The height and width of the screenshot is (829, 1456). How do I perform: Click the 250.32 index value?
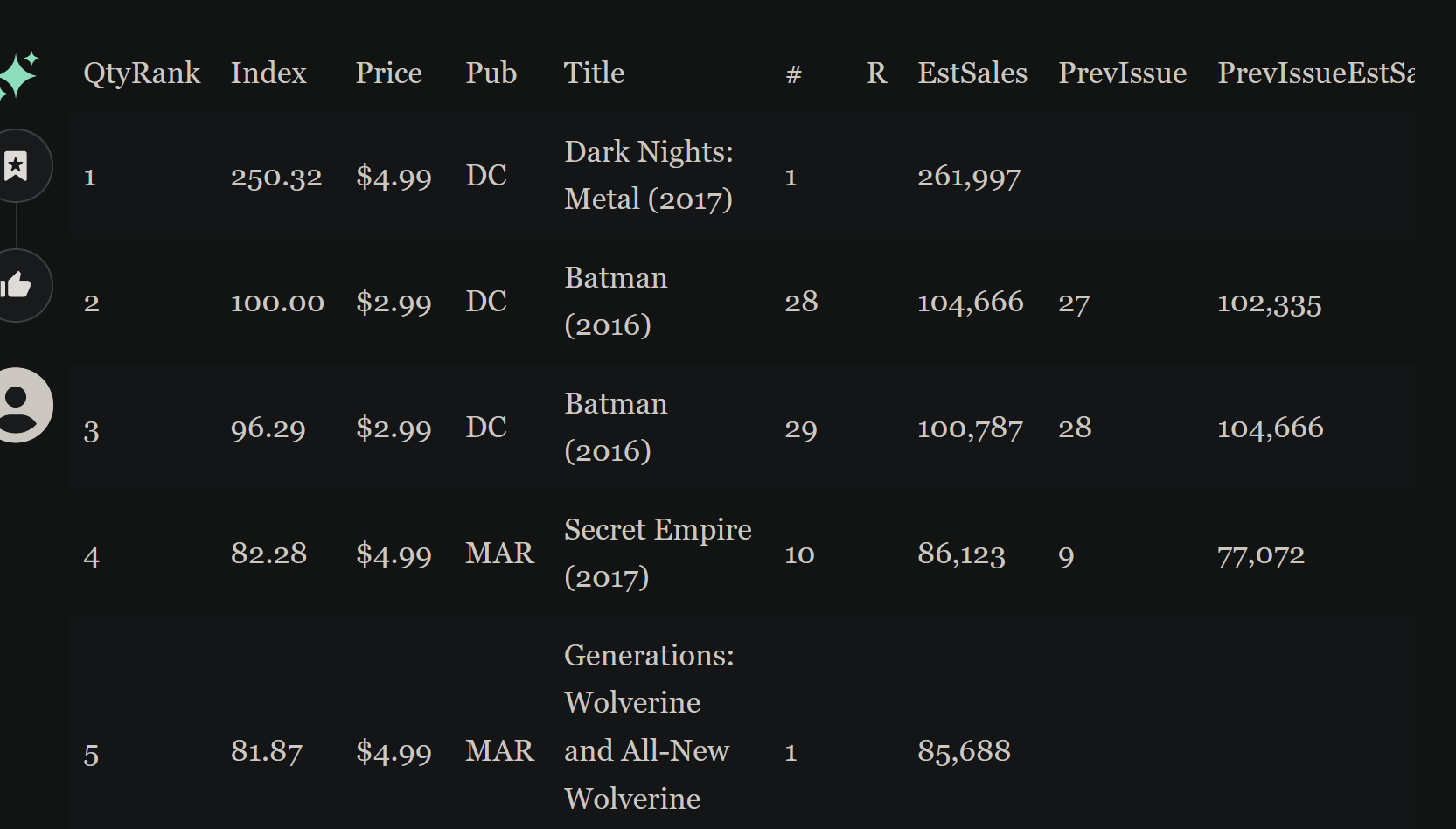pyautogui.click(x=276, y=177)
